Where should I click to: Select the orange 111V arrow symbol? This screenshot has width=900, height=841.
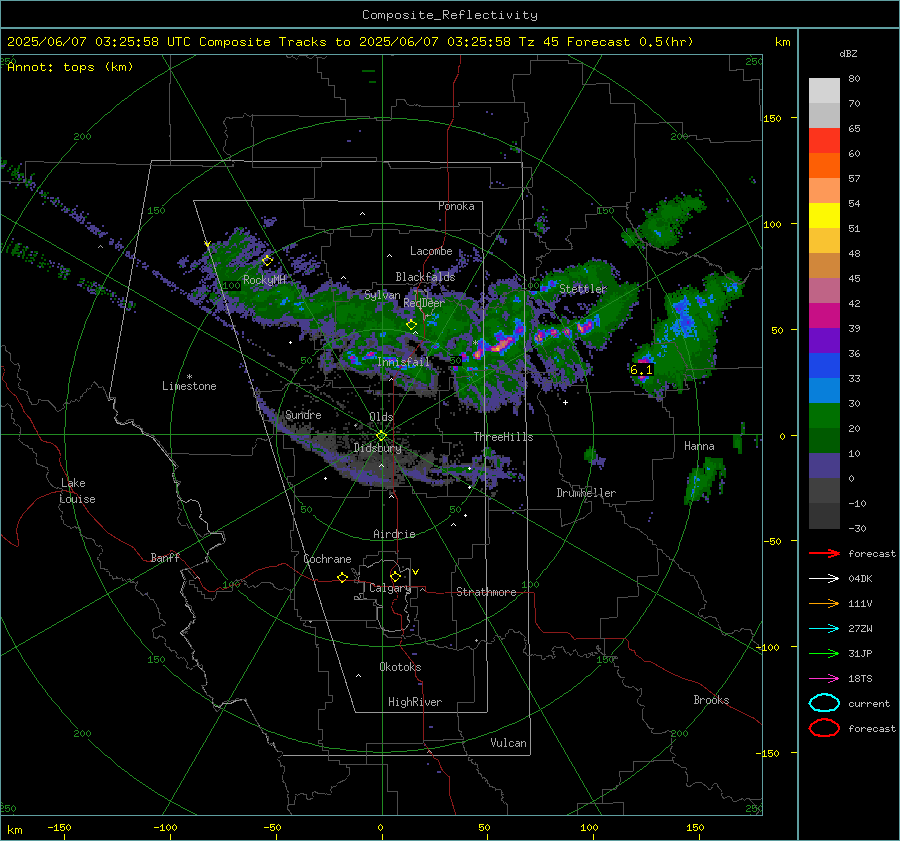[x=824, y=603]
